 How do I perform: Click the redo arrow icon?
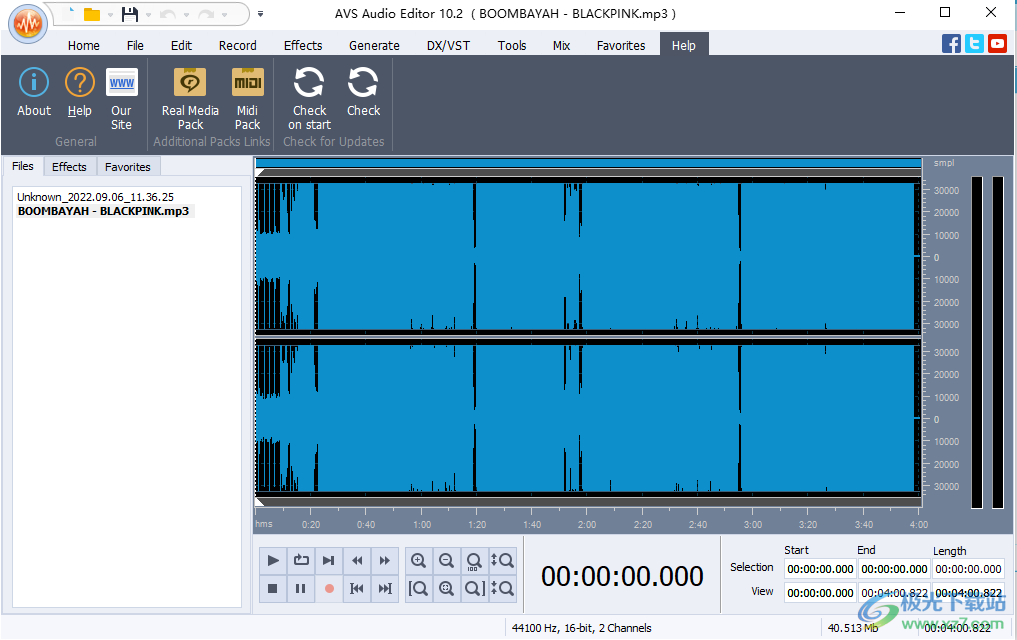pos(206,14)
